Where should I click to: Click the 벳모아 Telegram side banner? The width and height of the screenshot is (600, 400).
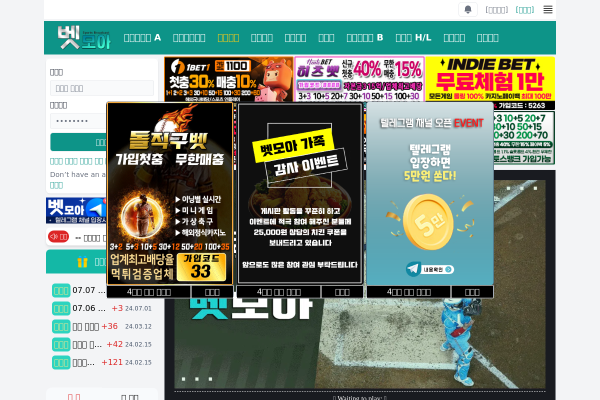click(x=76, y=210)
